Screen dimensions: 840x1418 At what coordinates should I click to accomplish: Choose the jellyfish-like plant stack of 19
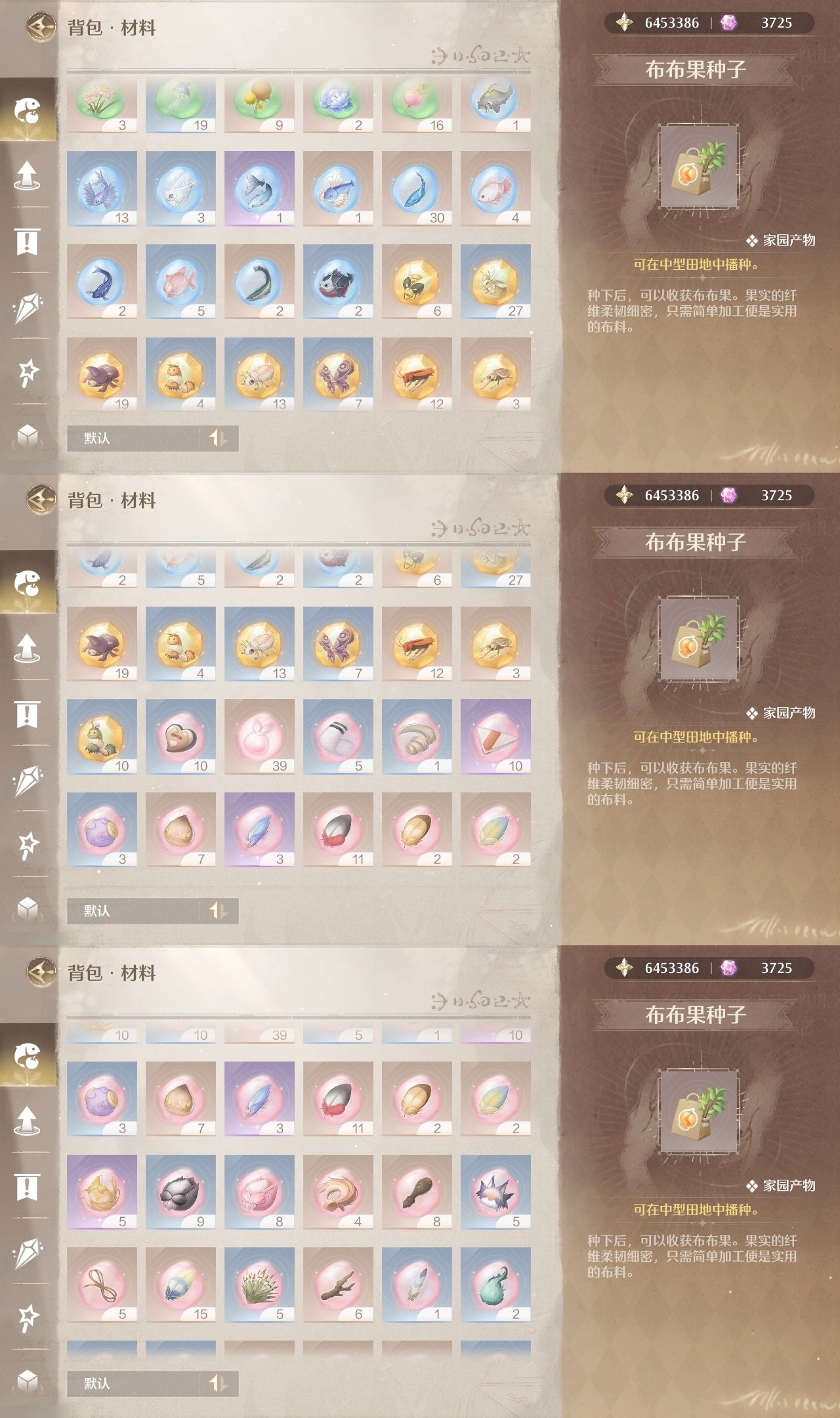[x=180, y=105]
